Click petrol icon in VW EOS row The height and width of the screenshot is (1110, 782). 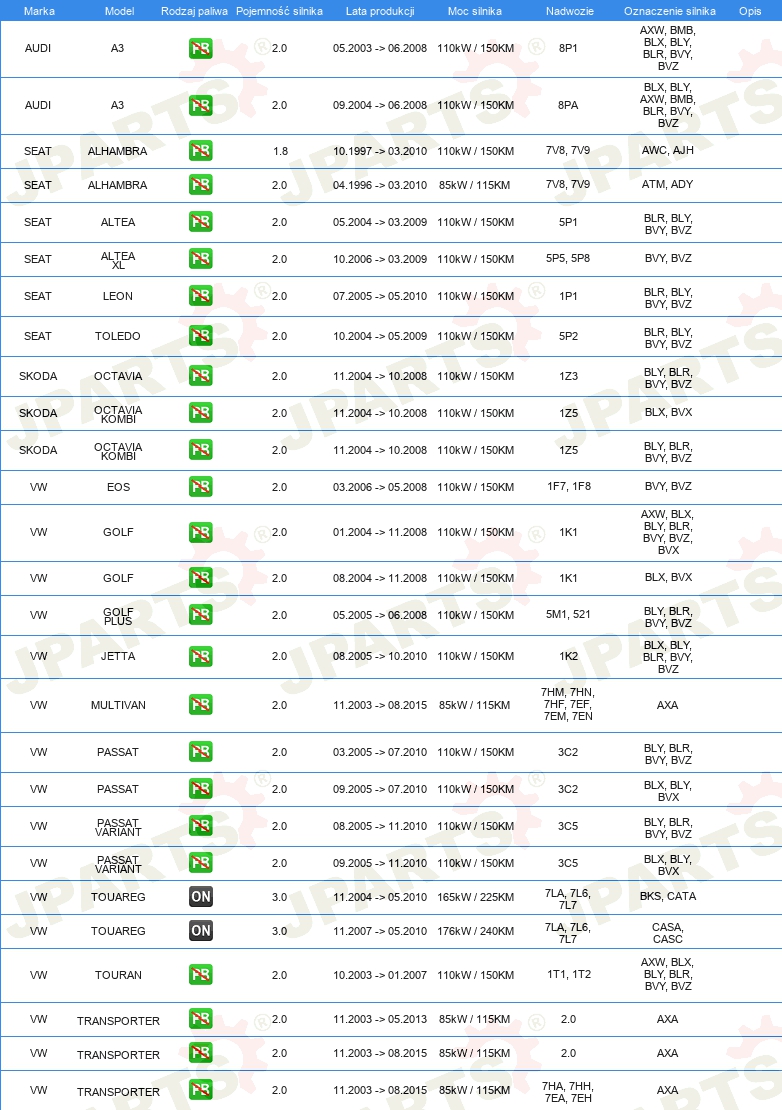(201, 487)
